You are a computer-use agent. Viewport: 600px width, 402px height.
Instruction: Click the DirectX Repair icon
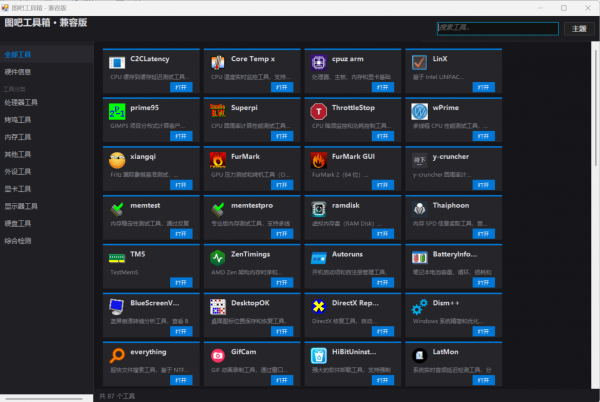(x=318, y=307)
